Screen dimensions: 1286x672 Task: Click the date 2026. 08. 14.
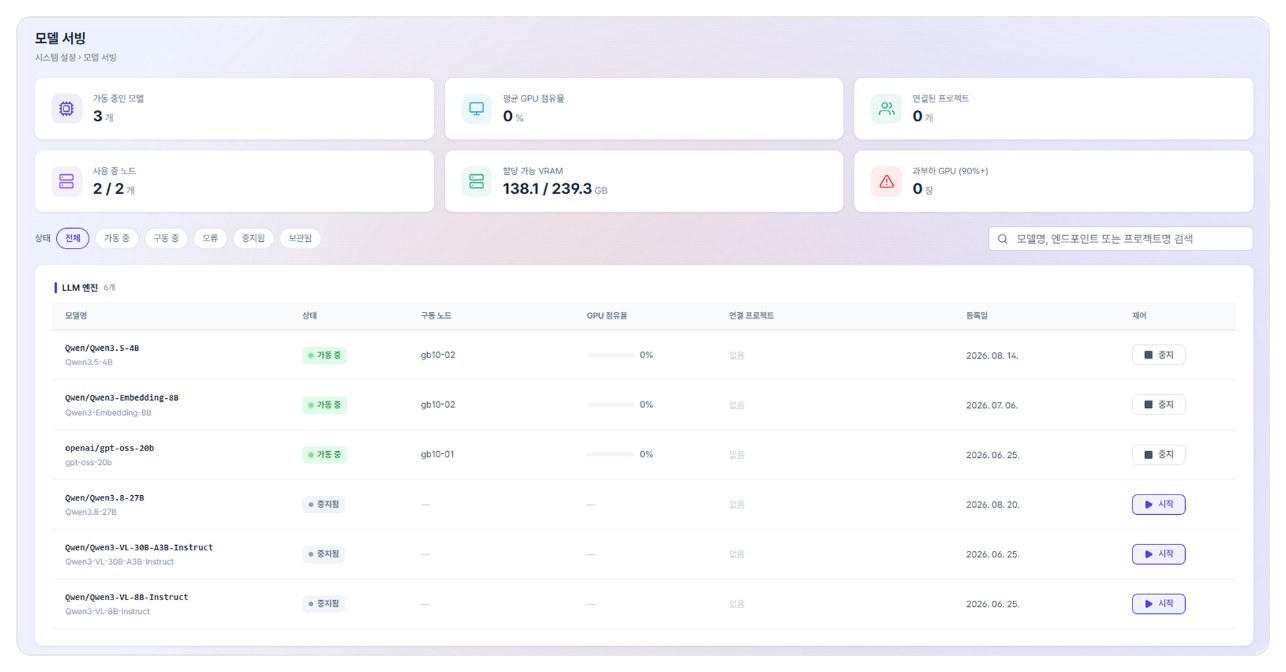click(992, 355)
